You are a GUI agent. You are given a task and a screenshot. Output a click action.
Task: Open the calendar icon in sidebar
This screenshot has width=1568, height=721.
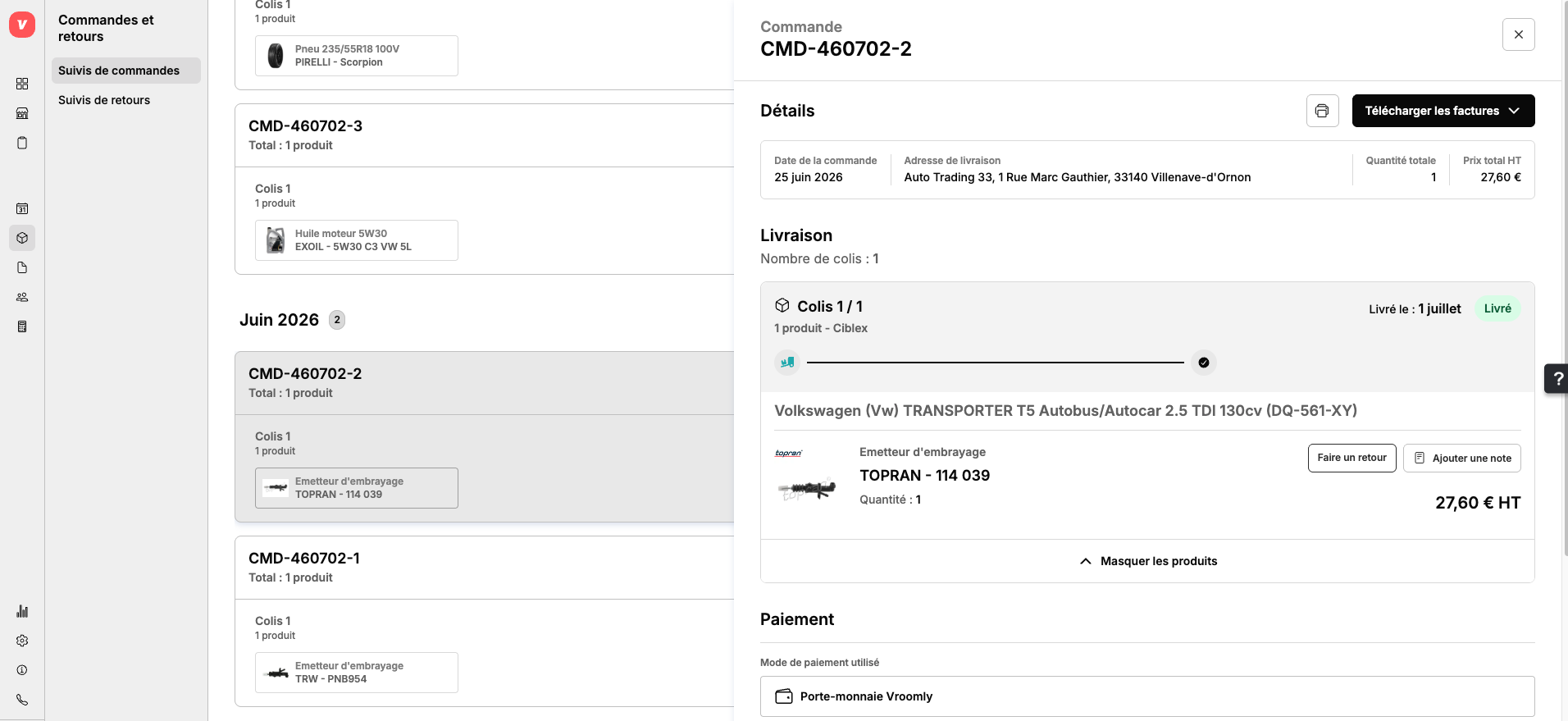point(22,208)
